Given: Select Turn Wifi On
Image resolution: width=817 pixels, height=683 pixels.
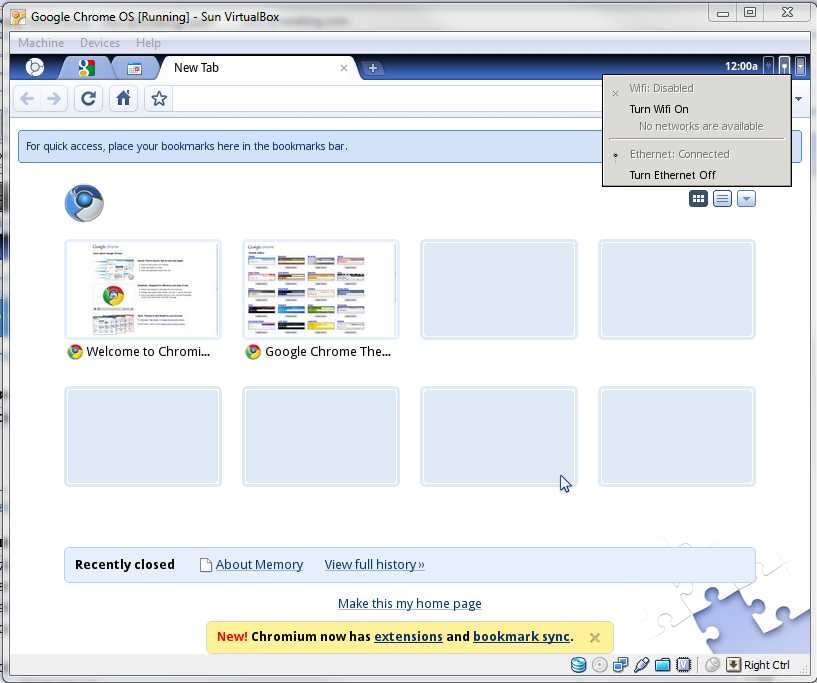Looking at the screenshot, I should (659, 109).
